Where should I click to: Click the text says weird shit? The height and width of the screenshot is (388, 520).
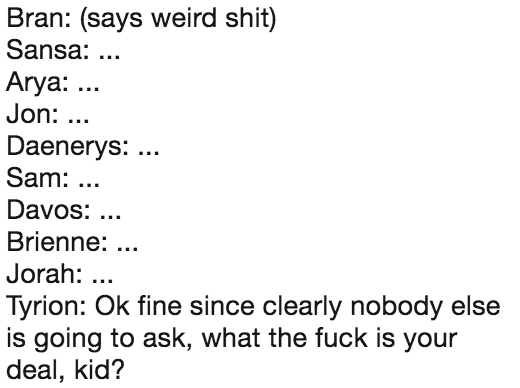178,19
